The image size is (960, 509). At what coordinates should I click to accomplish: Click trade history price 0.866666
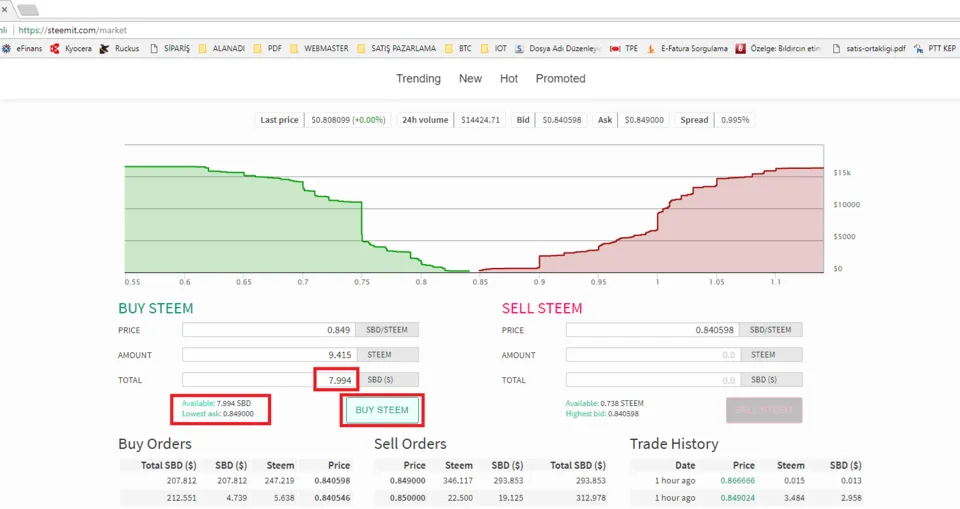click(x=737, y=481)
